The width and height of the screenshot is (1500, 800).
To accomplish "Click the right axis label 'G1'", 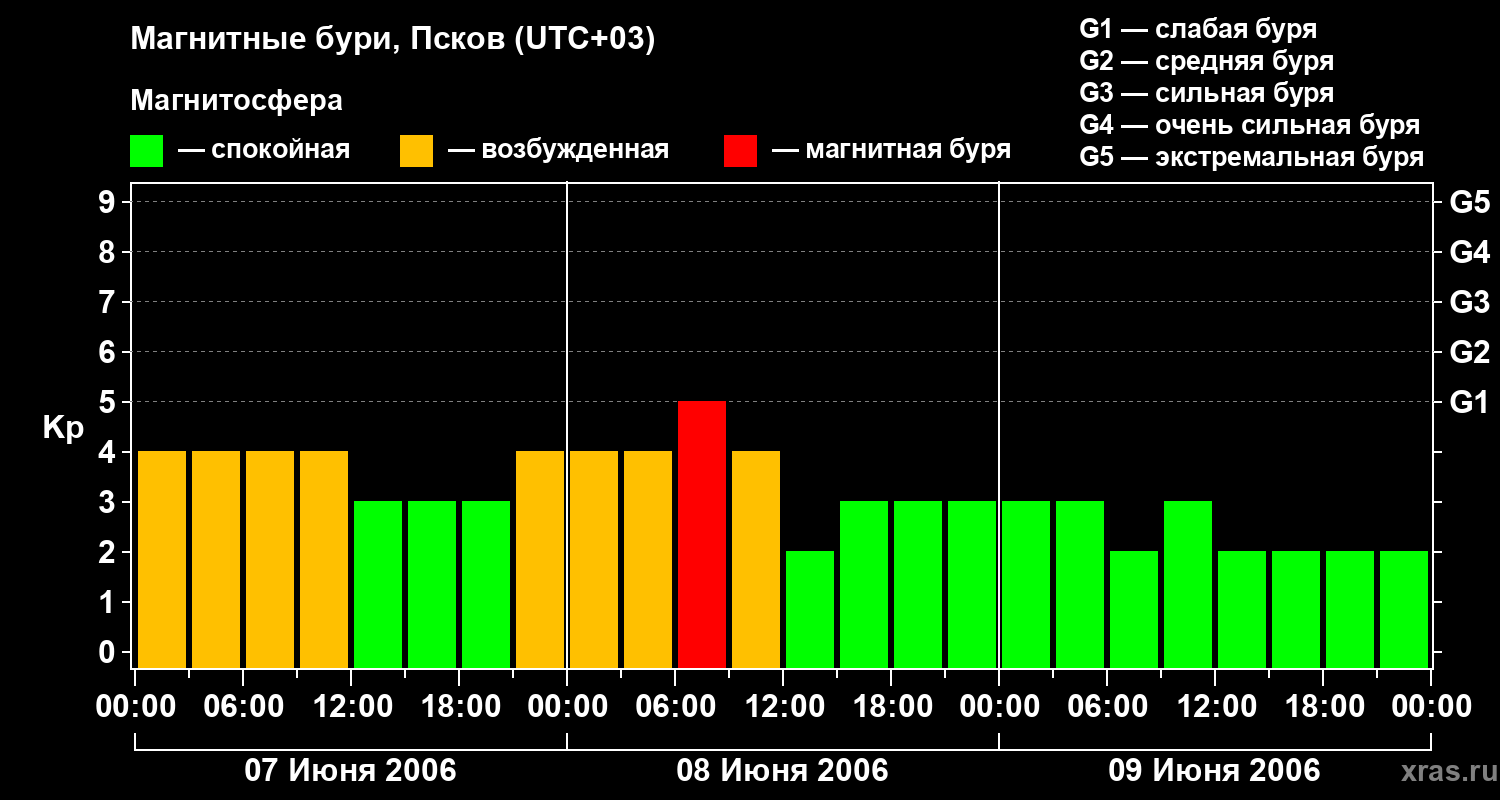I will pos(1469,402).
